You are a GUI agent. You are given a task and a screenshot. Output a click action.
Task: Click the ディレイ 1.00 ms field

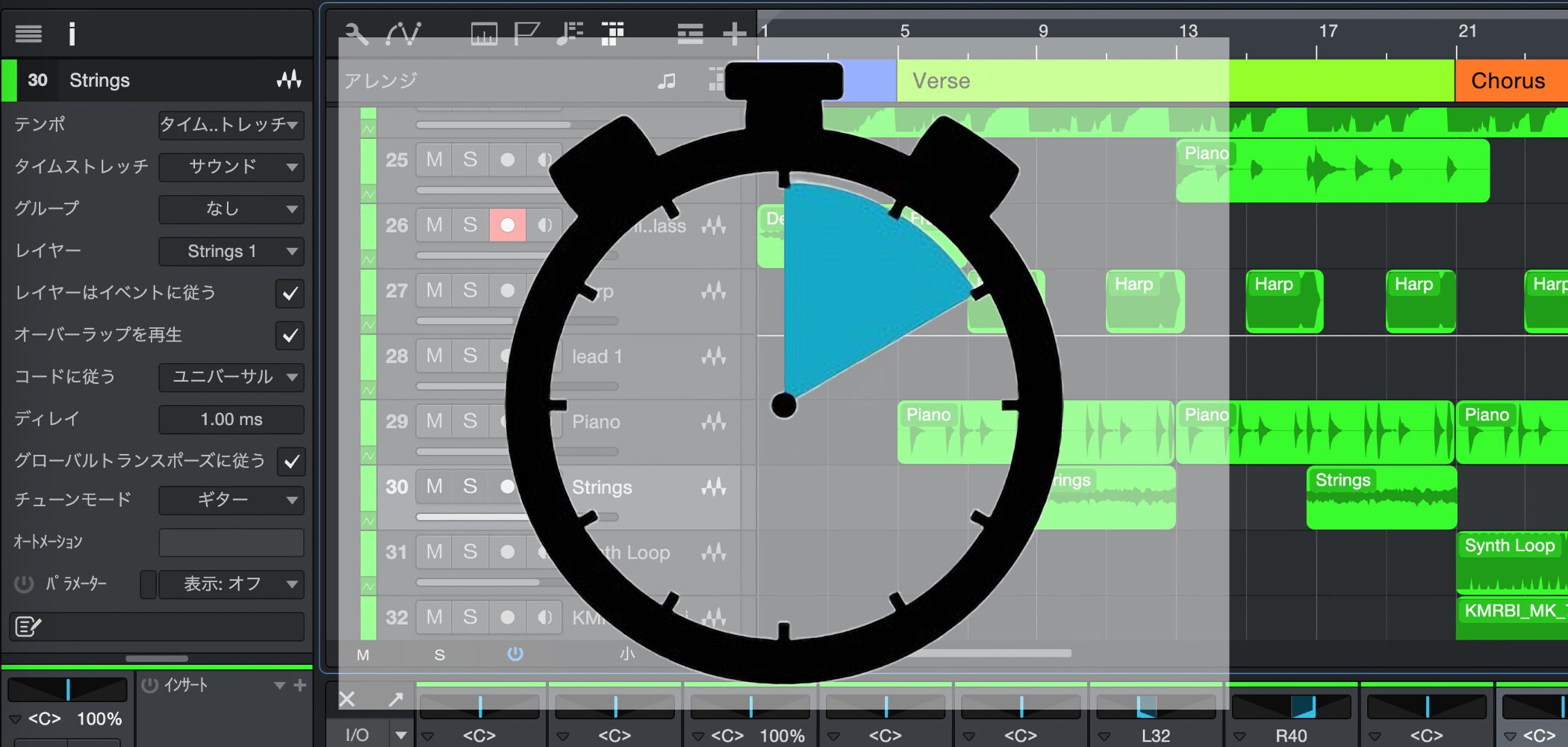[x=231, y=419]
